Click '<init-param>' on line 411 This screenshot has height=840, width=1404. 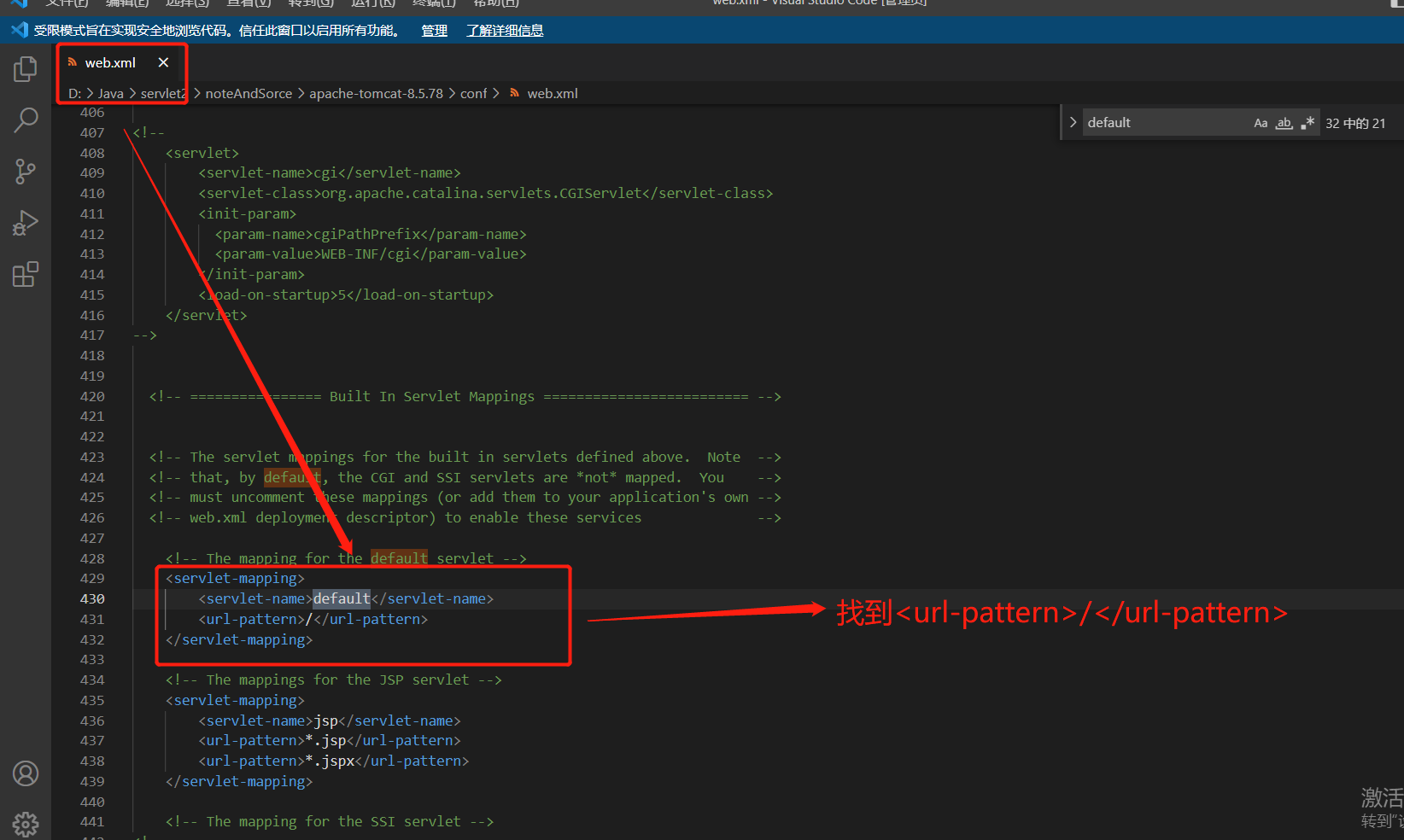point(248,213)
